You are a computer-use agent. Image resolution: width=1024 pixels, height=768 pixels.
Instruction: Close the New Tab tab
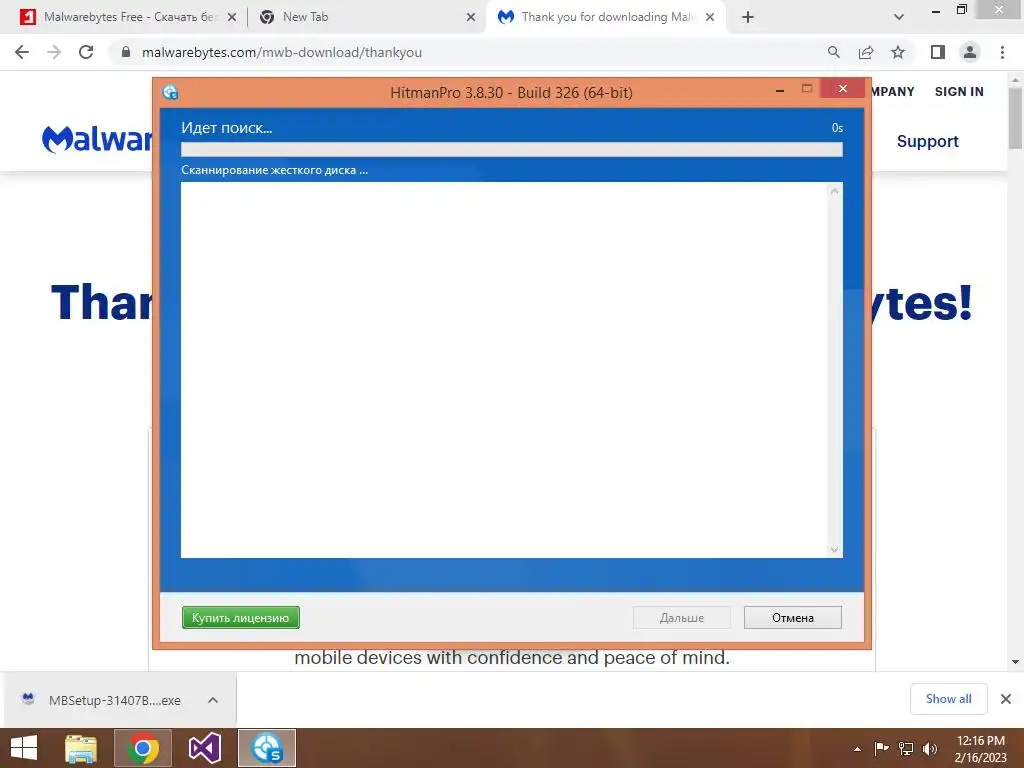click(x=471, y=18)
